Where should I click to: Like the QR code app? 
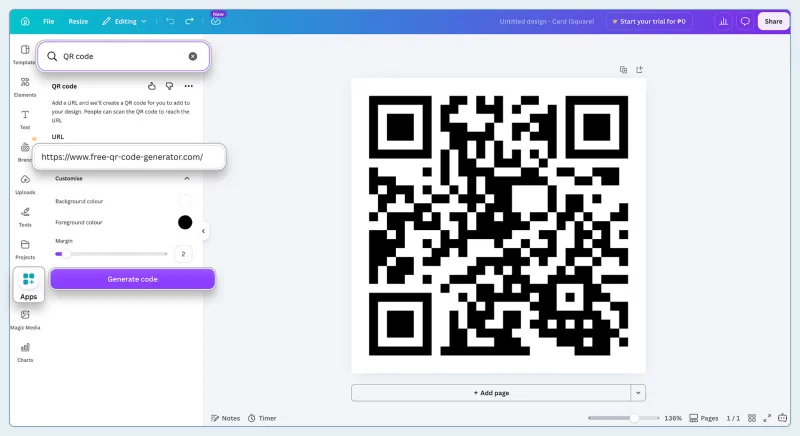pyautogui.click(x=152, y=86)
